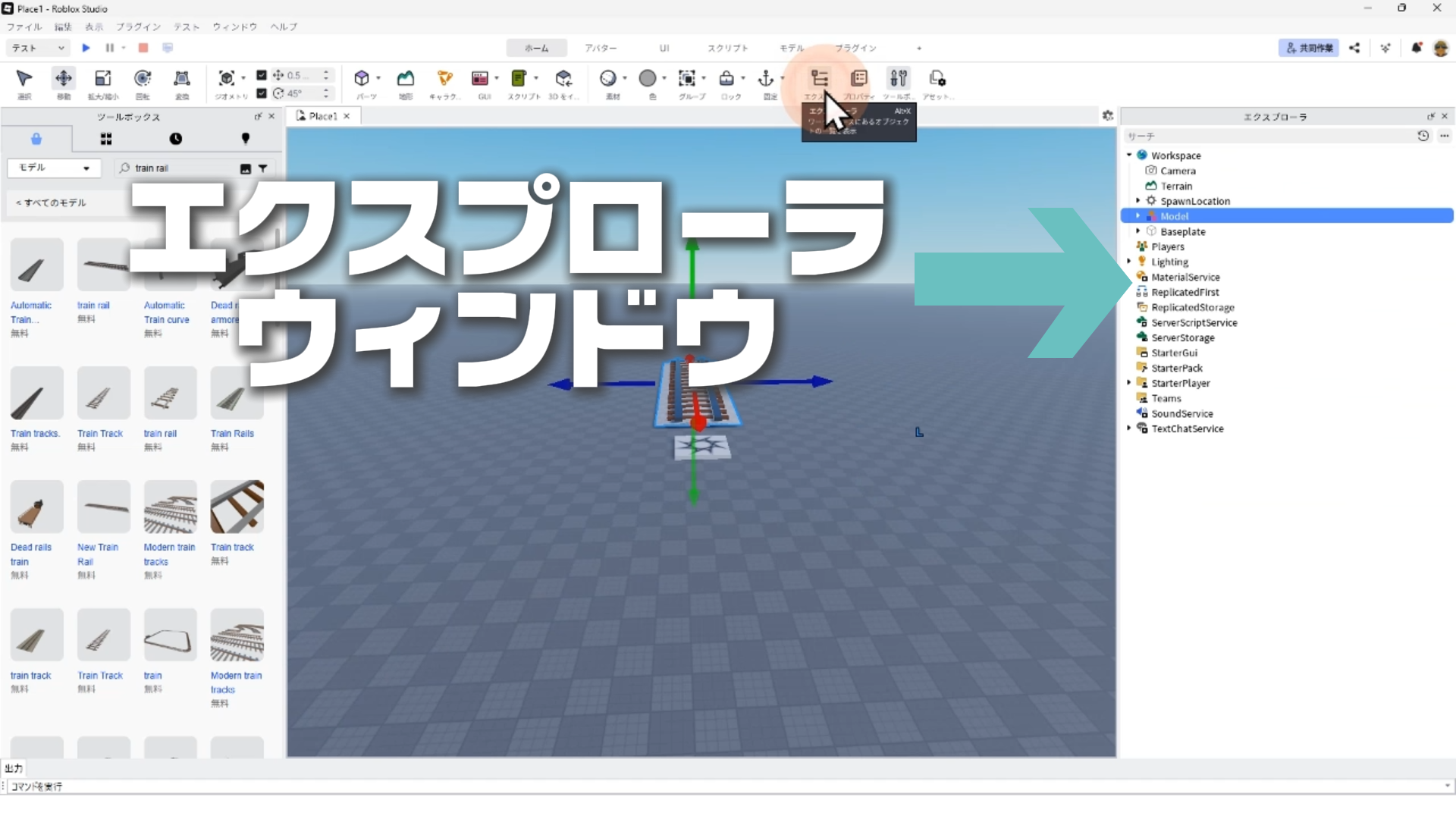Open the スクリプト ribbon tab

click(x=727, y=48)
